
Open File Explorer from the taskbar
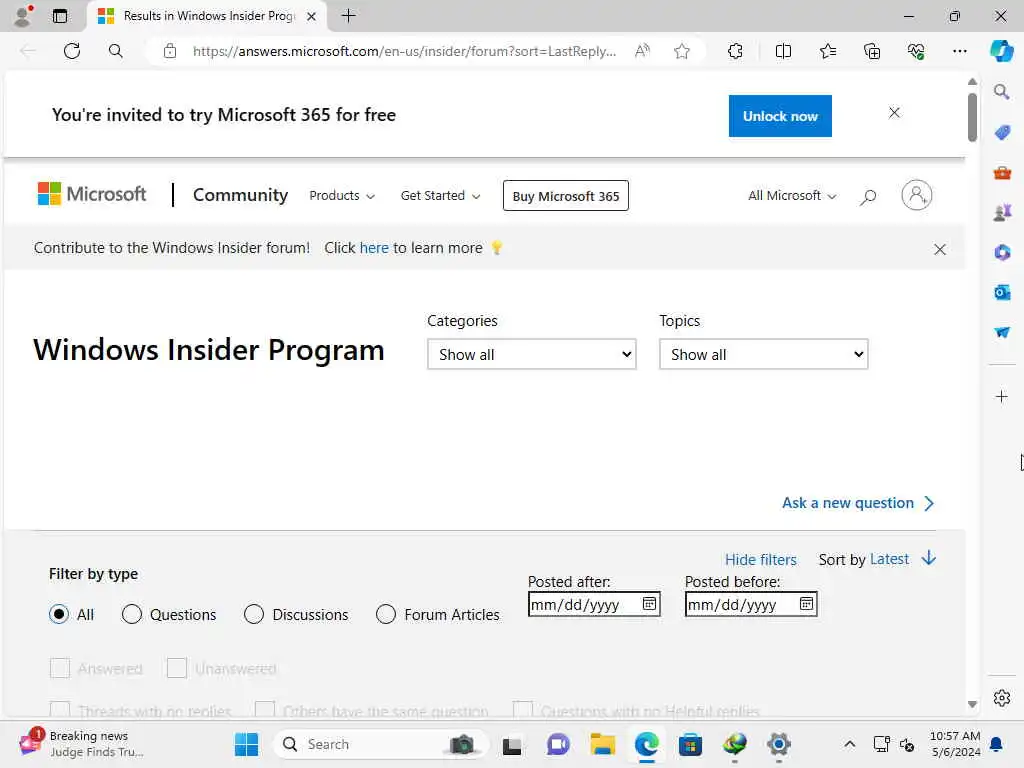coord(602,744)
